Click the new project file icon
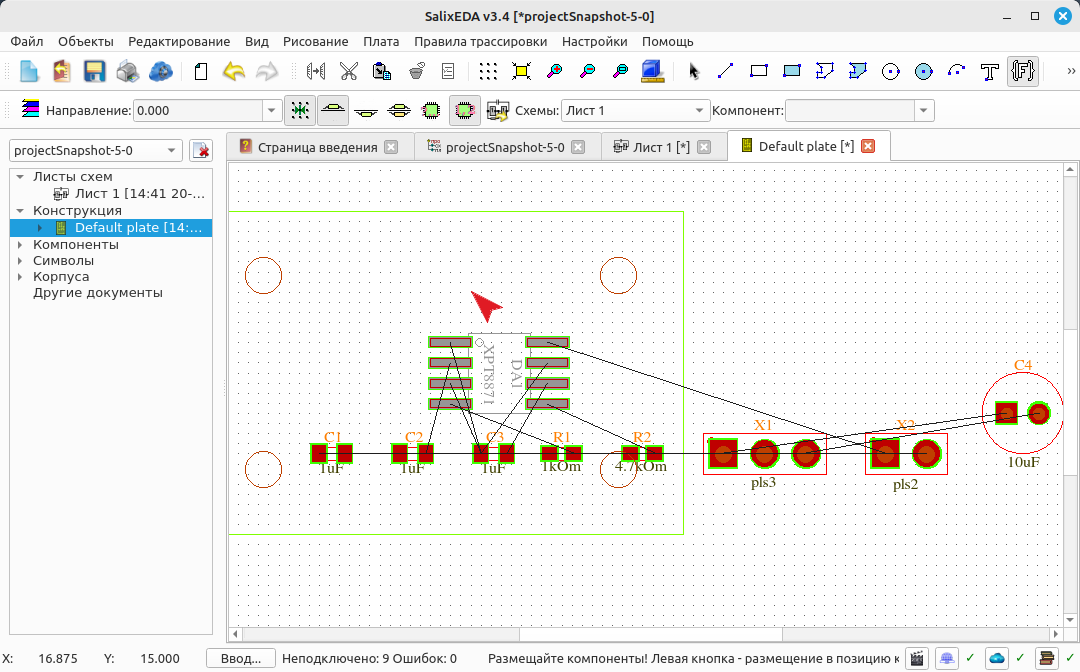Image resolution: width=1080 pixels, height=672 pixels. (28, 71)
